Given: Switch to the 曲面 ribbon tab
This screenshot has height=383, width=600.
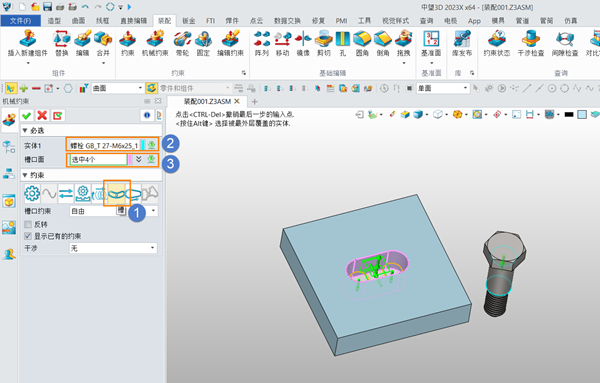Looking at the screenshot, I should click(78, 21).
